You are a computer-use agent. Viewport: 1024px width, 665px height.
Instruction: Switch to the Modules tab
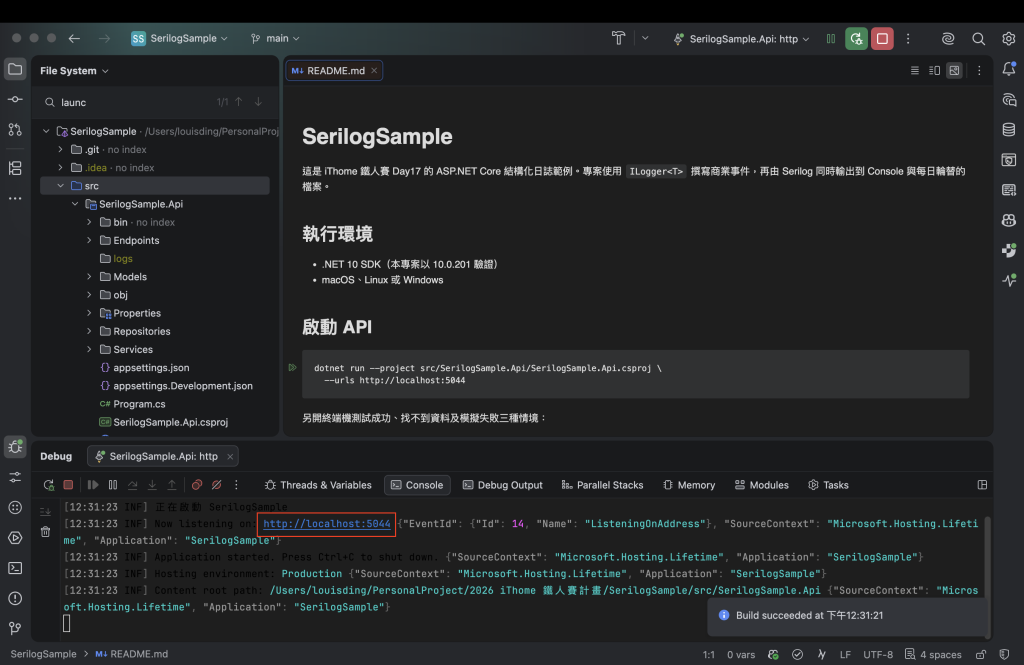point(761,485)
